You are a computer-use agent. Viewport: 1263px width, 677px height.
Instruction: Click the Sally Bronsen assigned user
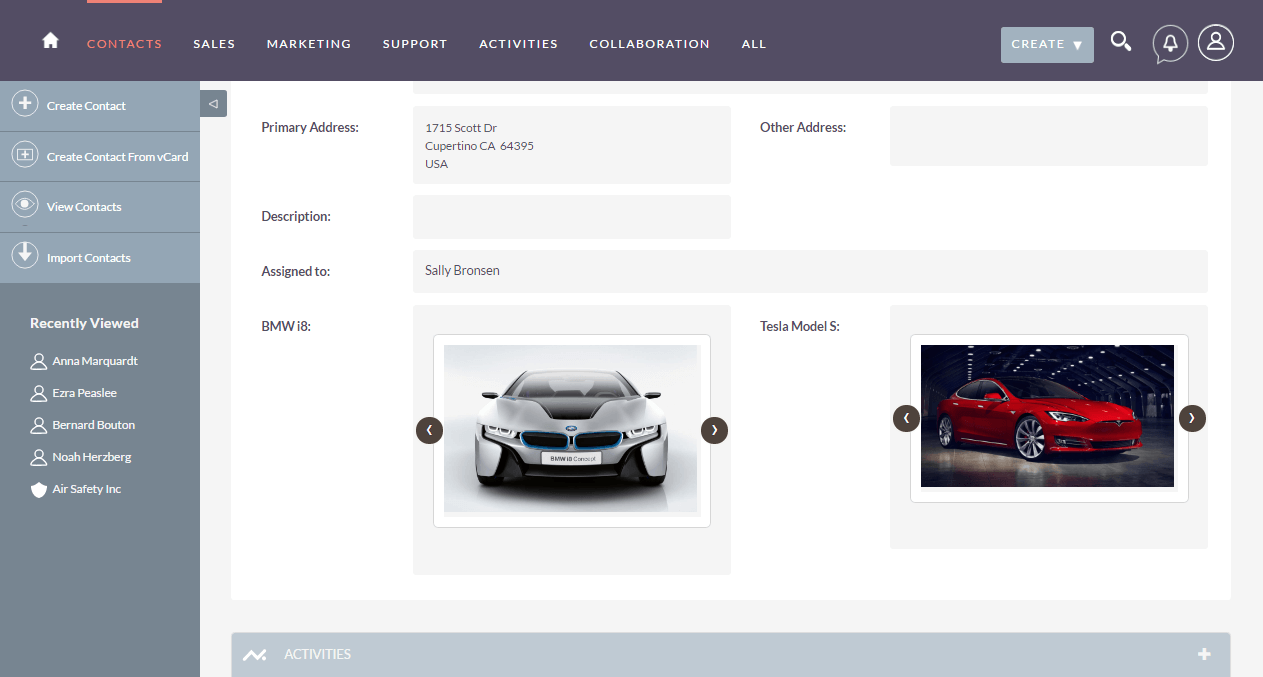462,270
